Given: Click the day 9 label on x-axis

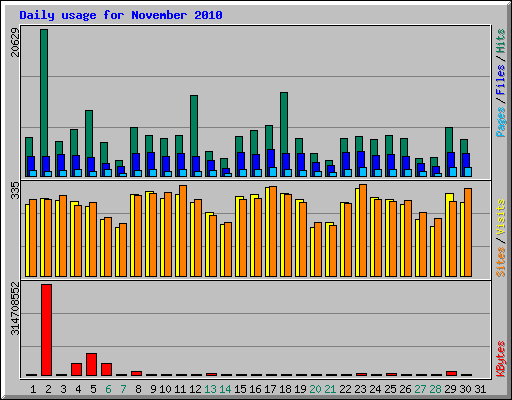Looking at the screenshot, I should pos(153,389).
